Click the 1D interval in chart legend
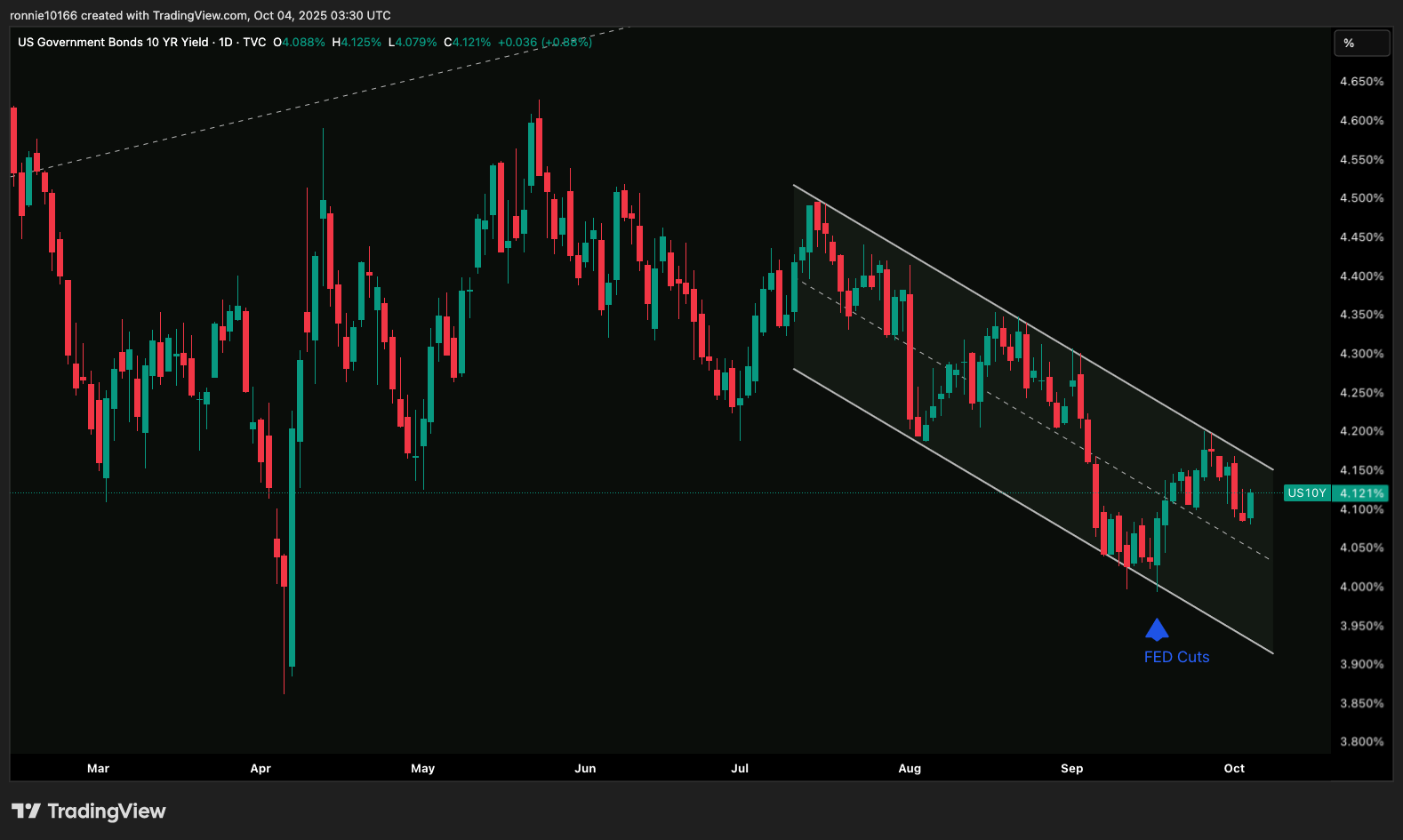This screenshot has height=840, width=1403. tap(226, 42)
